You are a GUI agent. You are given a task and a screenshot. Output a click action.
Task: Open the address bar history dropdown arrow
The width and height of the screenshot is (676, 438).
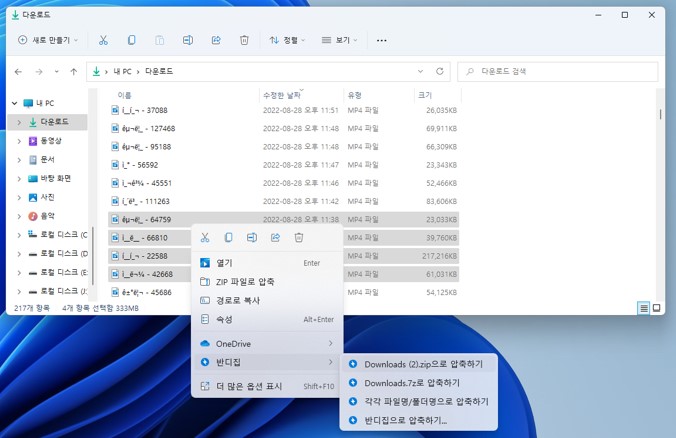[420, 71]
